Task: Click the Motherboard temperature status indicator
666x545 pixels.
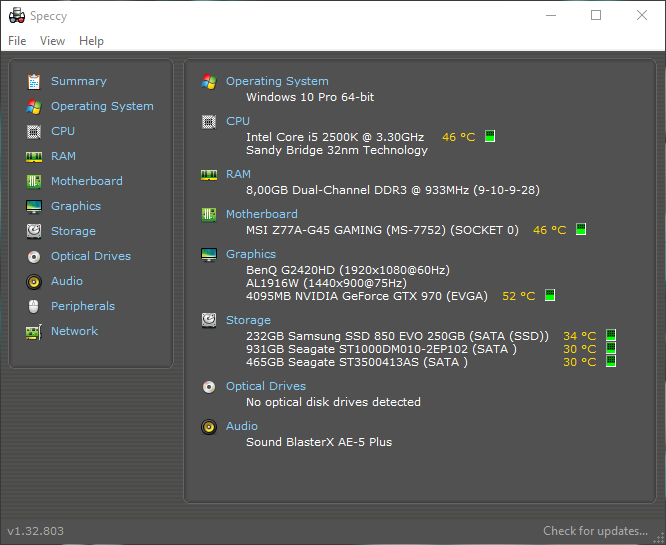Action: (x=581, y=229)
